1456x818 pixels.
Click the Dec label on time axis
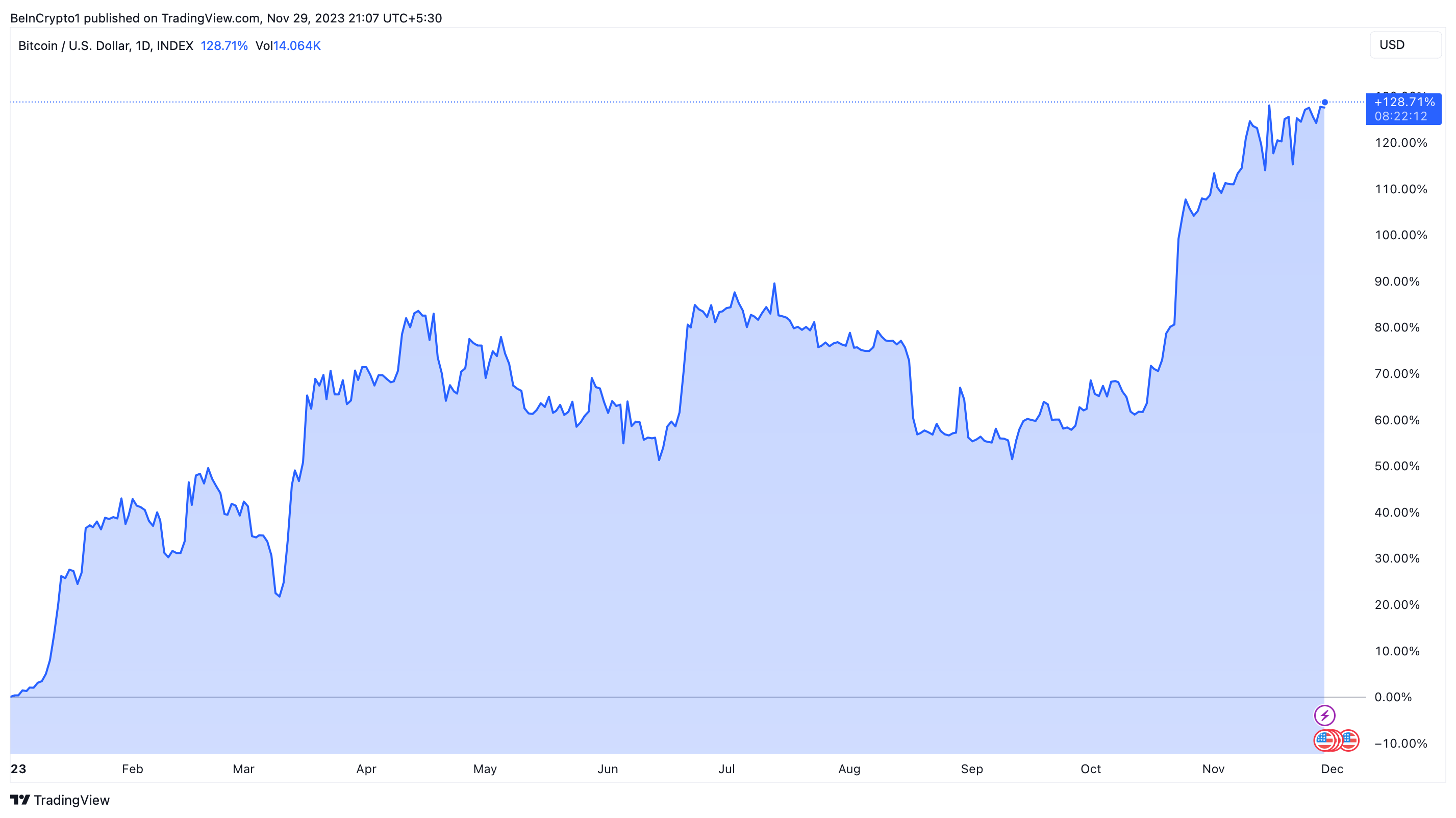(1332, 769)
